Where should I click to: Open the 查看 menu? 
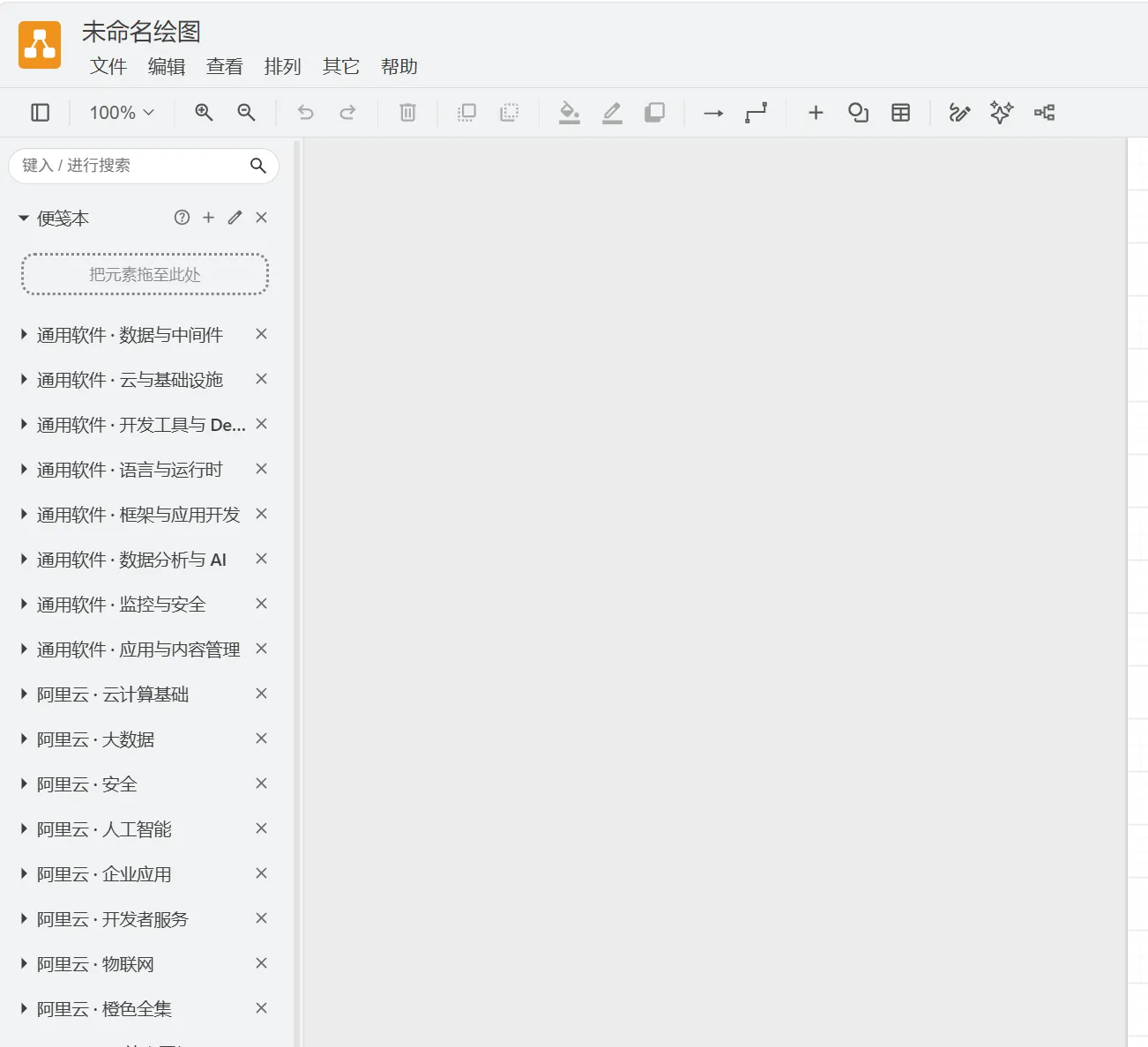point(225,66)
